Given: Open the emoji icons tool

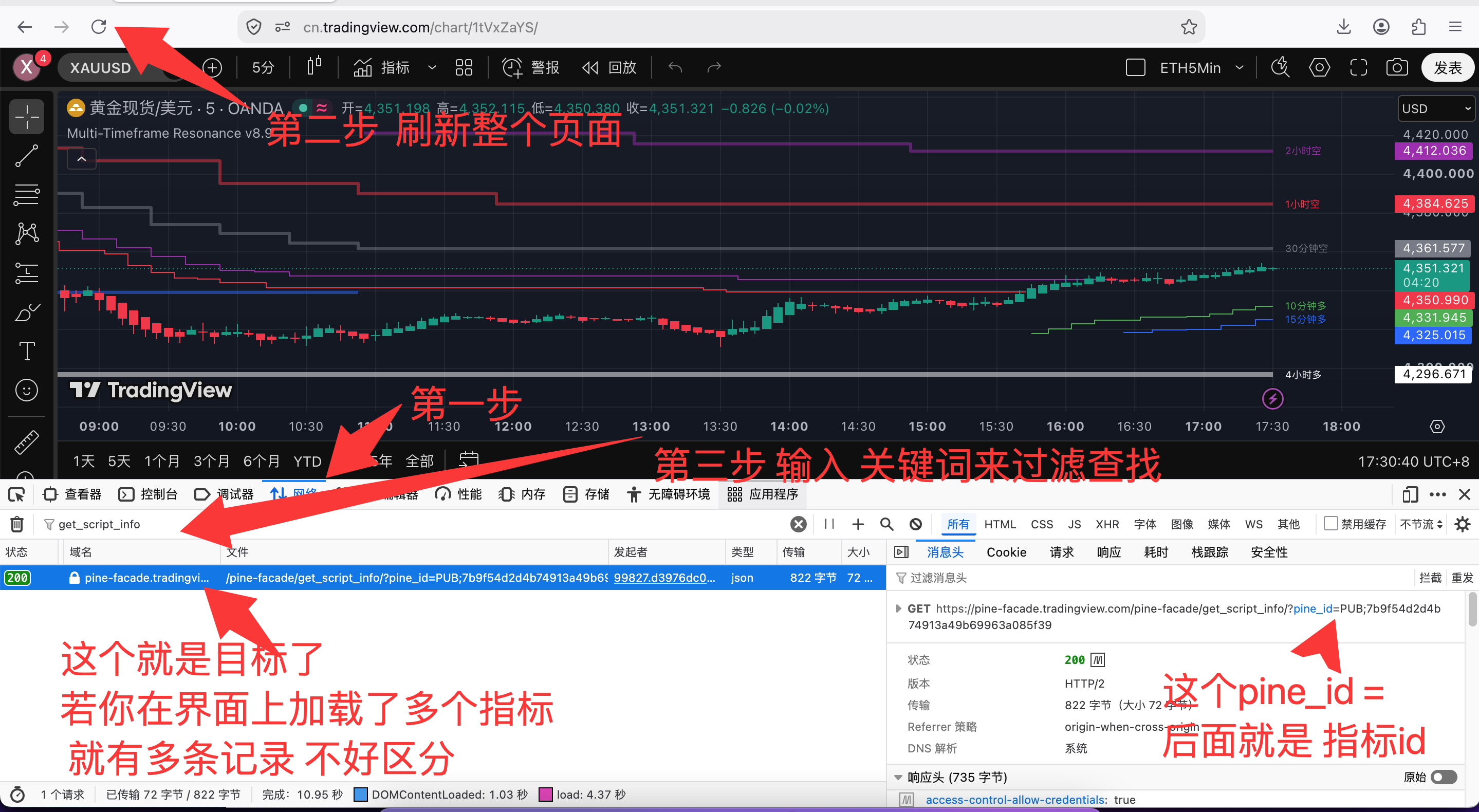Looking at the screenshot, I should click(26, 390).
